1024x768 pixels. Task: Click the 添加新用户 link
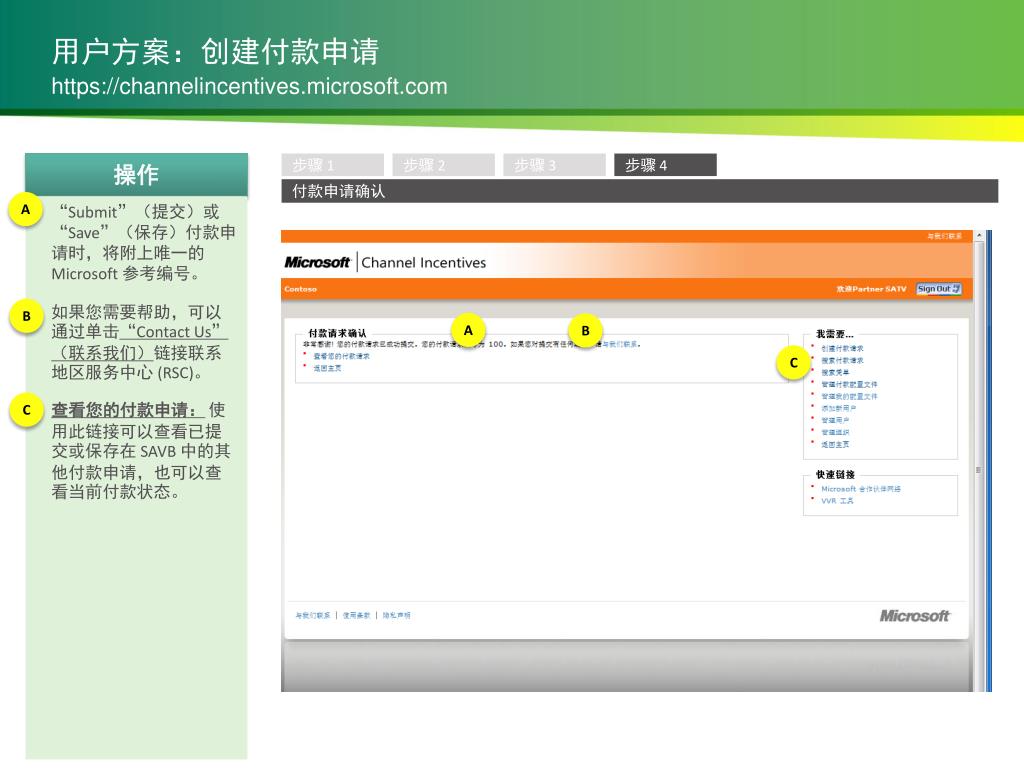point(839,408)
